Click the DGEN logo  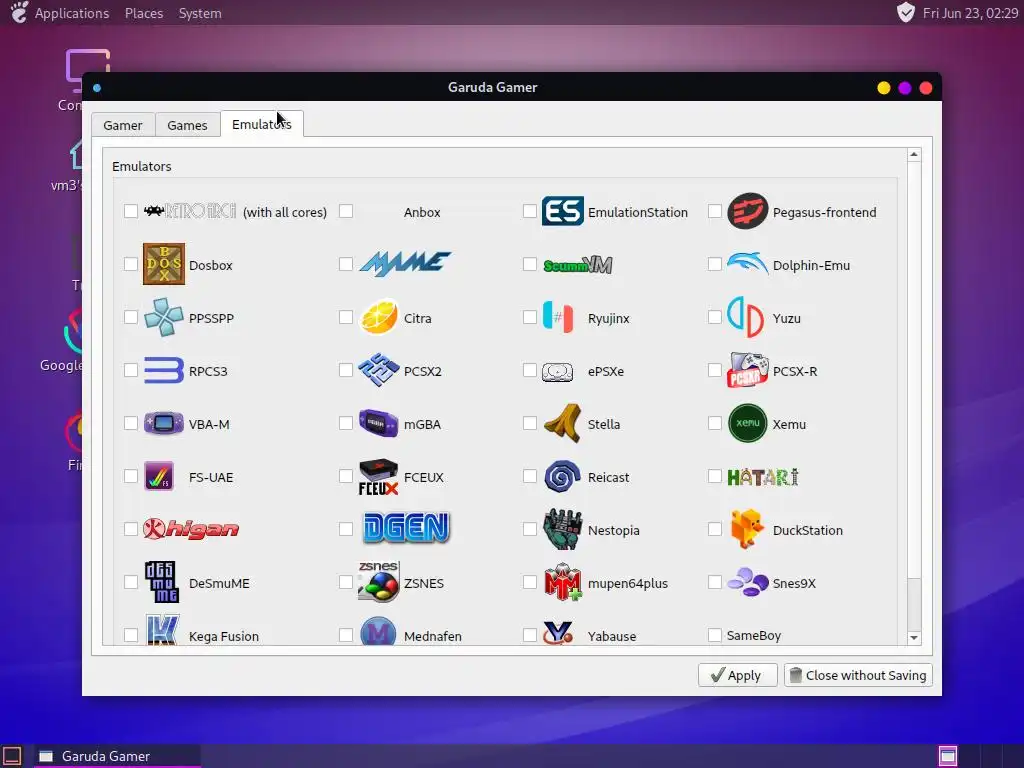pyautogui.click(x=406, y=528)
